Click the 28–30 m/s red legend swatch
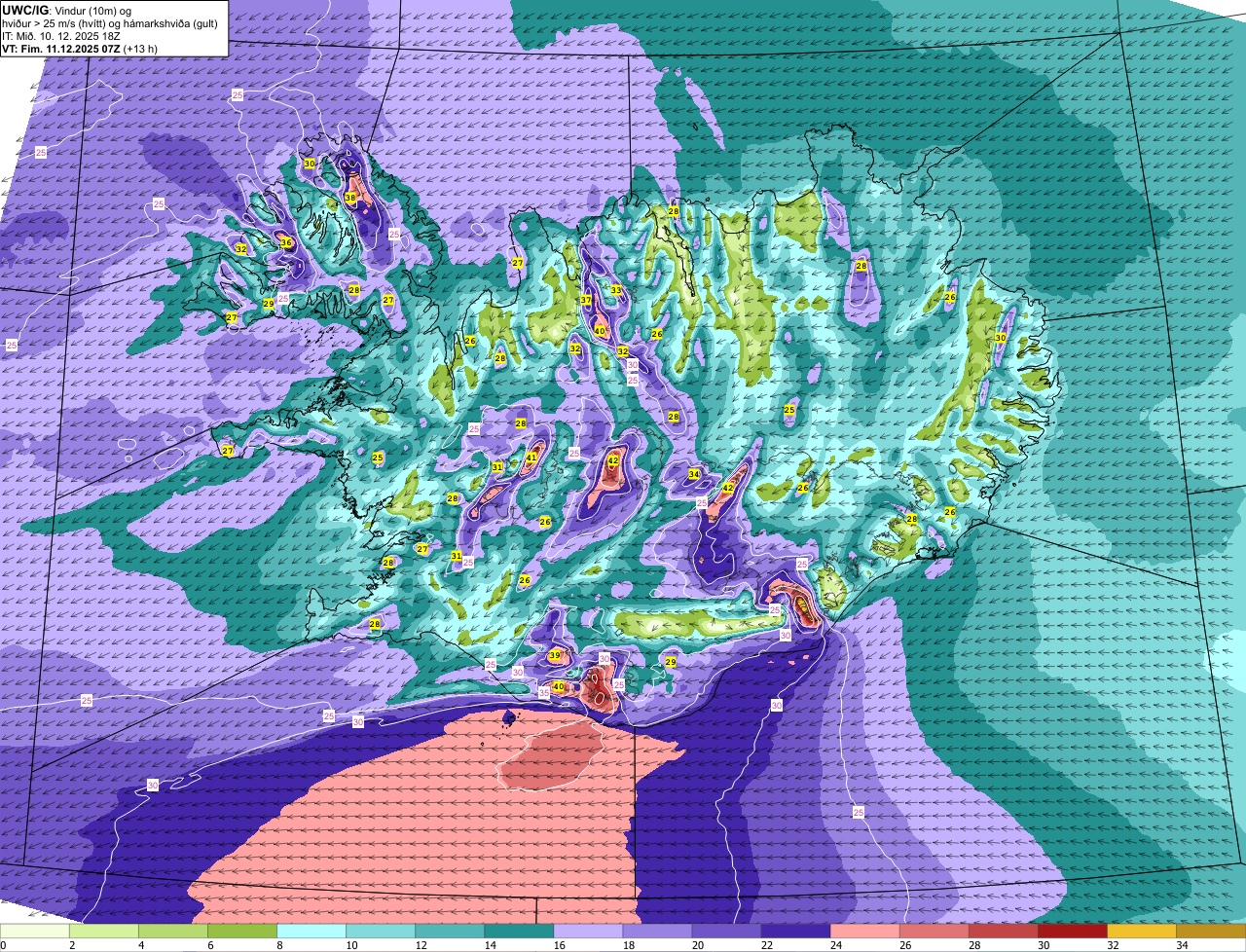 1003,932
